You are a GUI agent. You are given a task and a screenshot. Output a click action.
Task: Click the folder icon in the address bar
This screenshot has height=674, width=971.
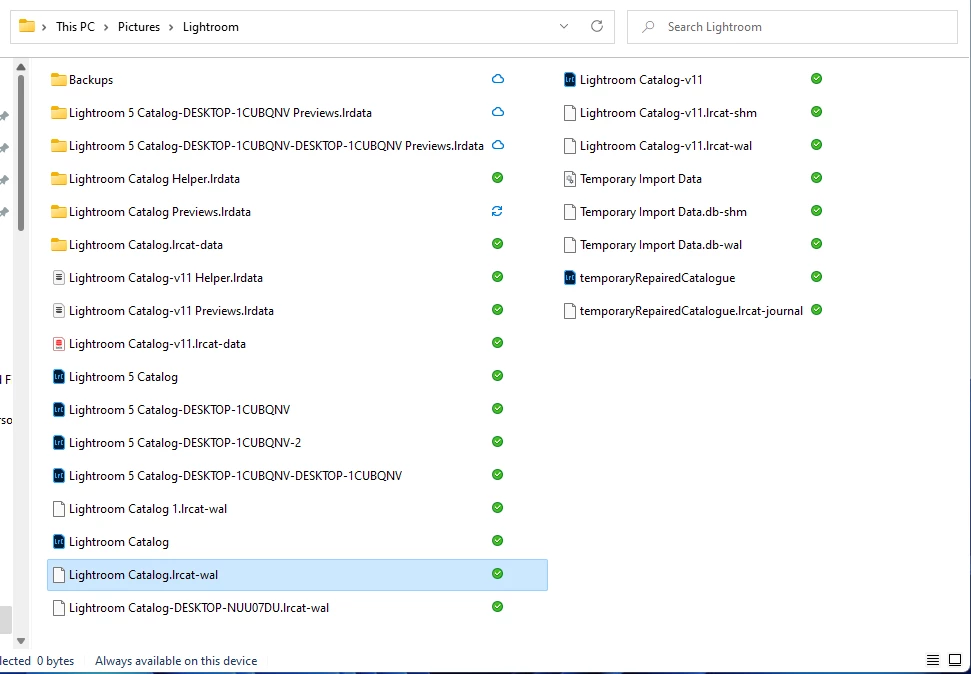tap(27, 26)
